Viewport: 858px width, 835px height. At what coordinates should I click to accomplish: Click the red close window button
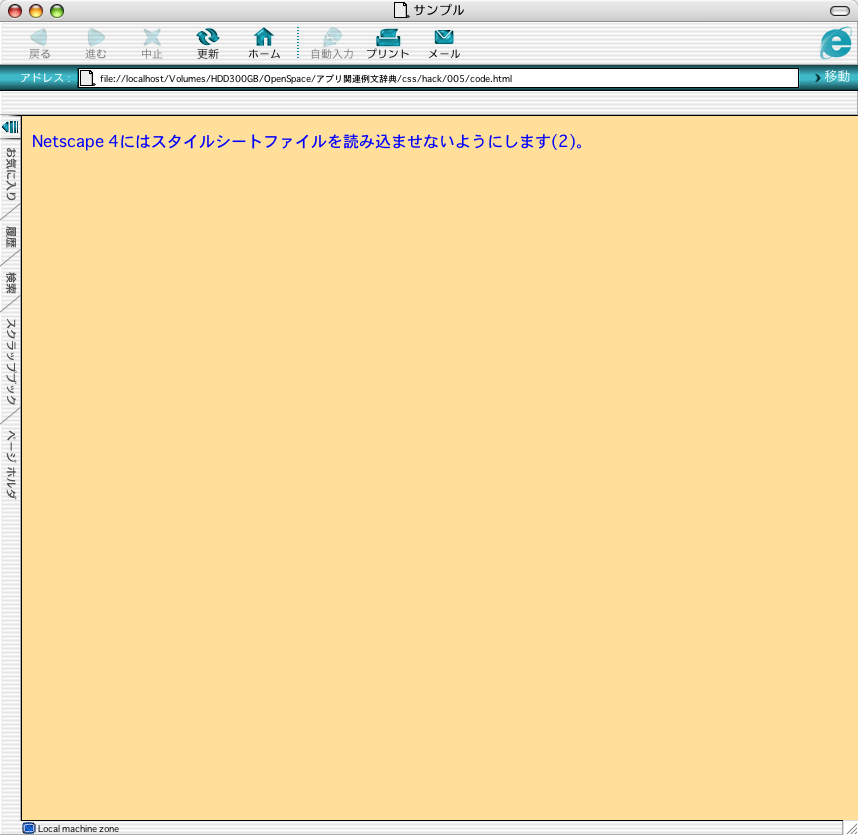[15, 10]
